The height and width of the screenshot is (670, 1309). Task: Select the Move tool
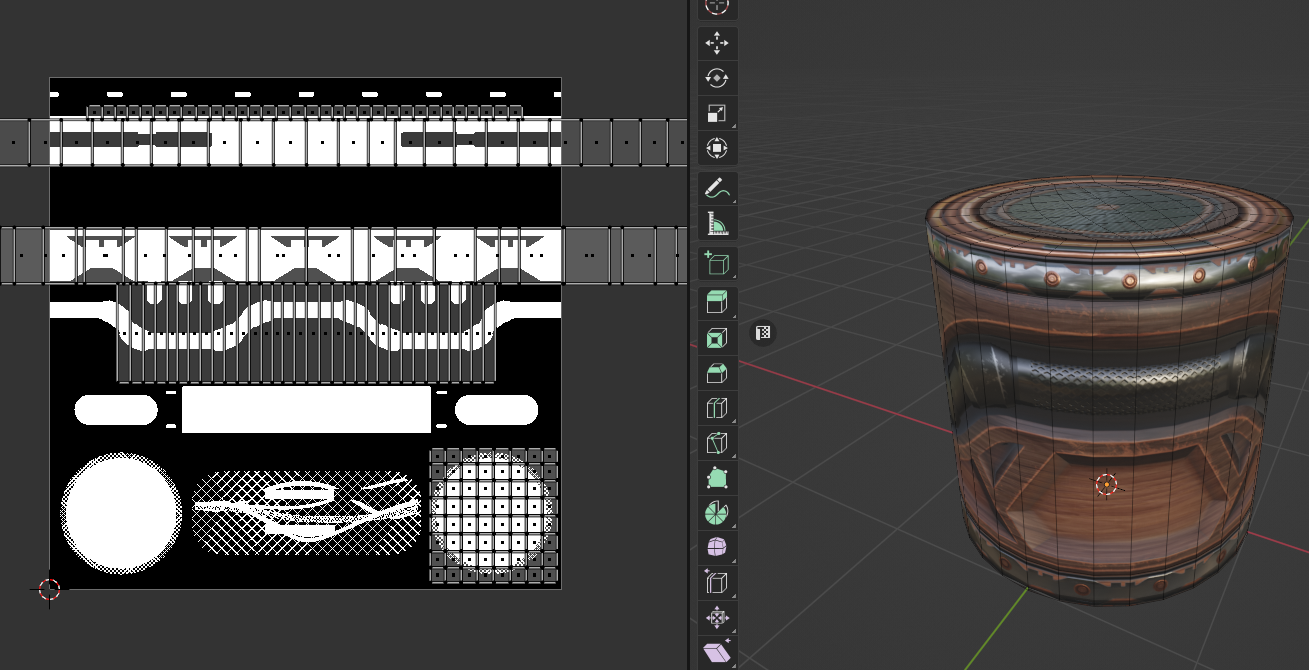coord(717,43)
